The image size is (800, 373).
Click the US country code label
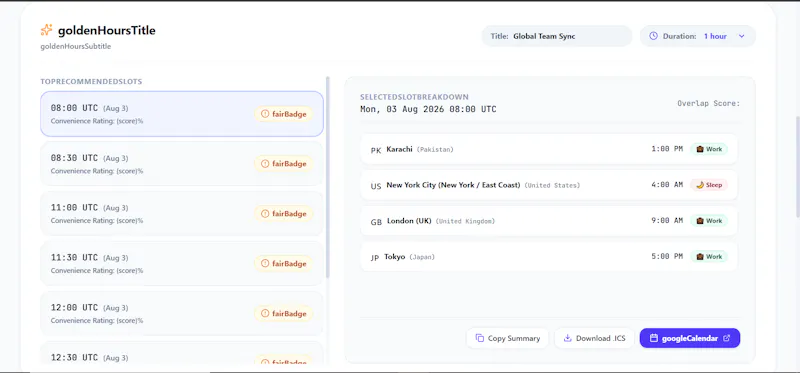pos(376,186)
